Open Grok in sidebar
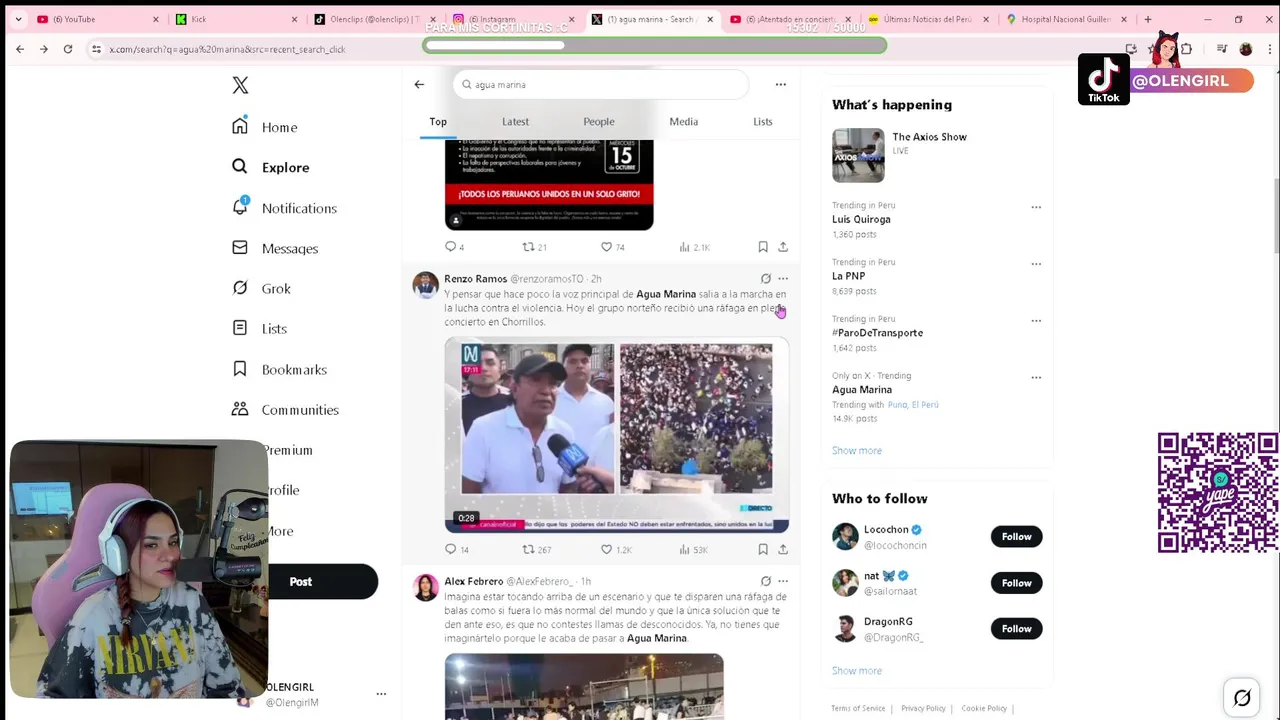This screenshot has height=720, width=1280. point(261,288)
